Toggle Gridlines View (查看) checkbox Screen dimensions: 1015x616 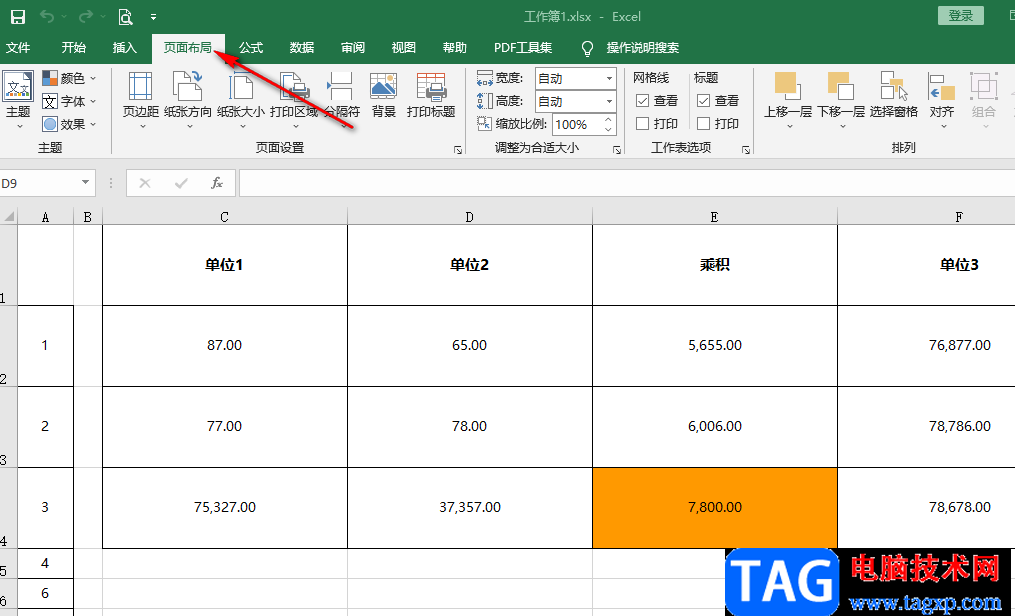point(642,100)
